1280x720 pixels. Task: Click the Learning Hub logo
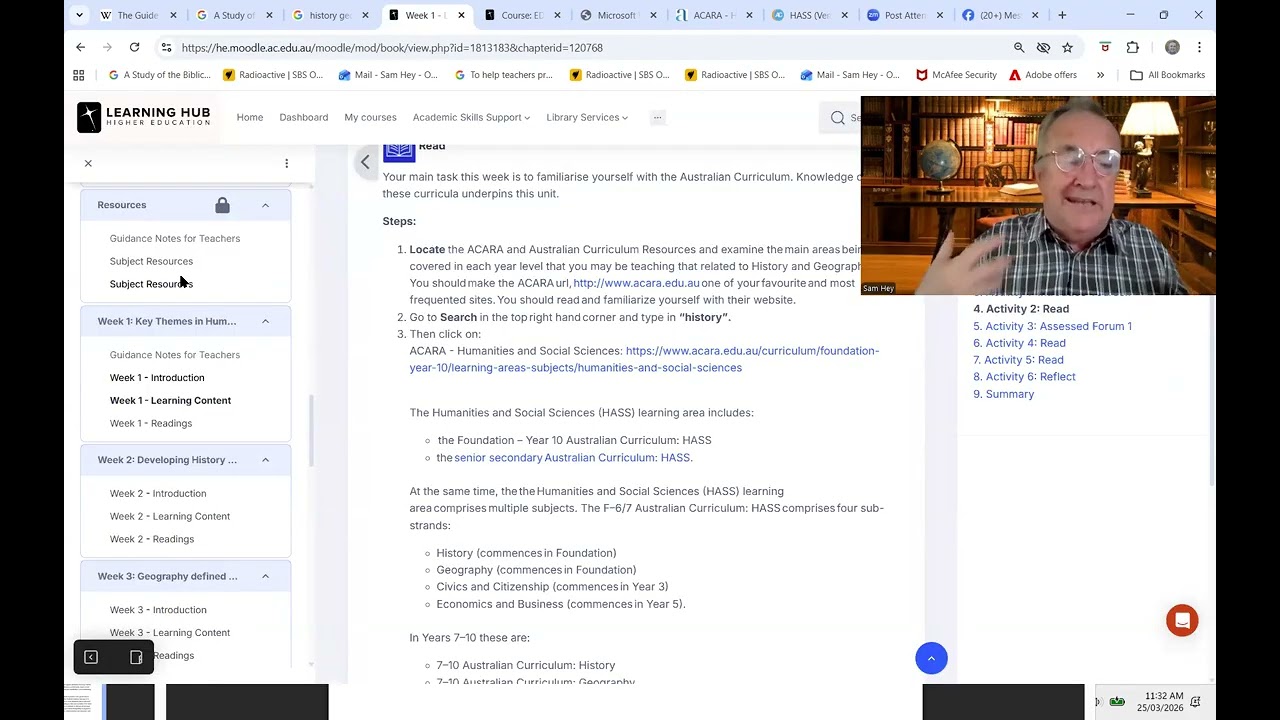click(144, 117)
